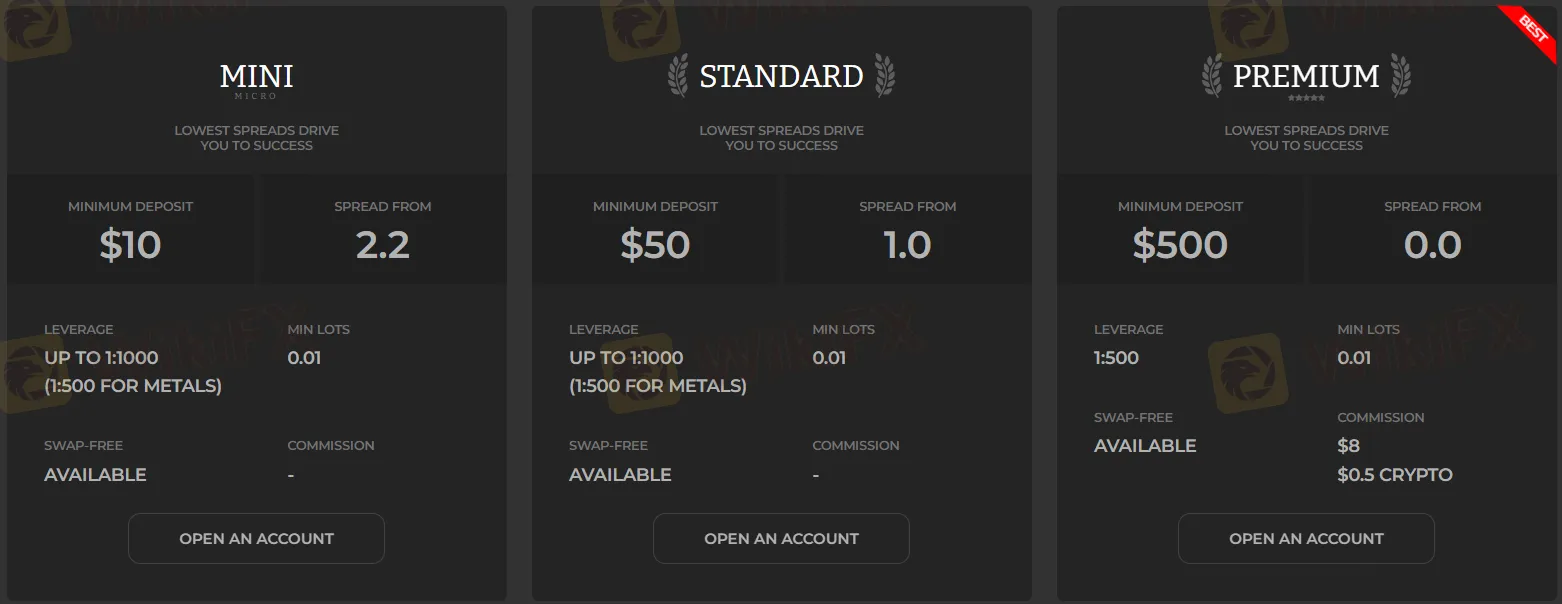
Task: Click the 1.0 spread value
Action: click(908, 245)
